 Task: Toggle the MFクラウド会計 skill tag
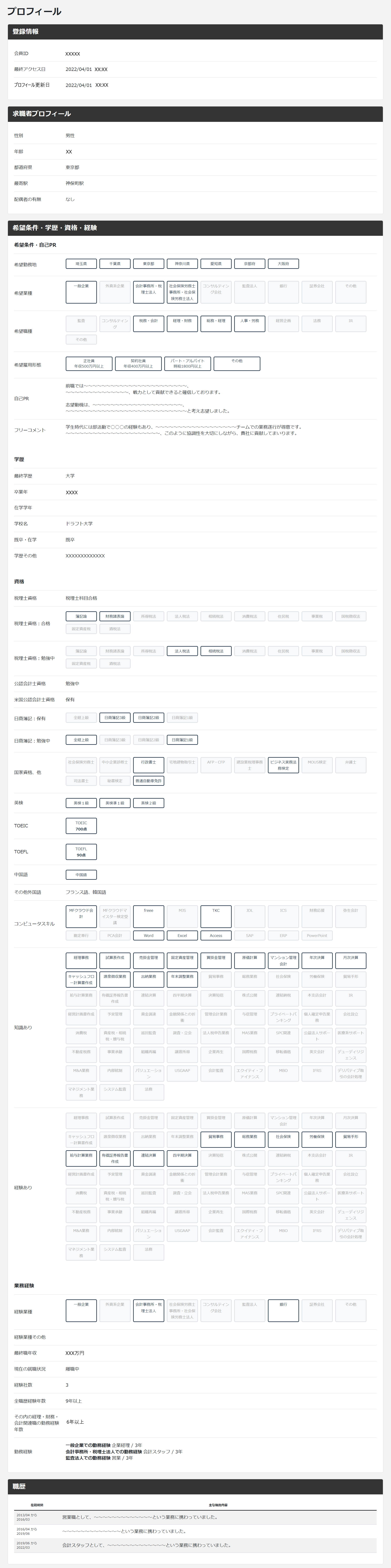coord(81,917)
